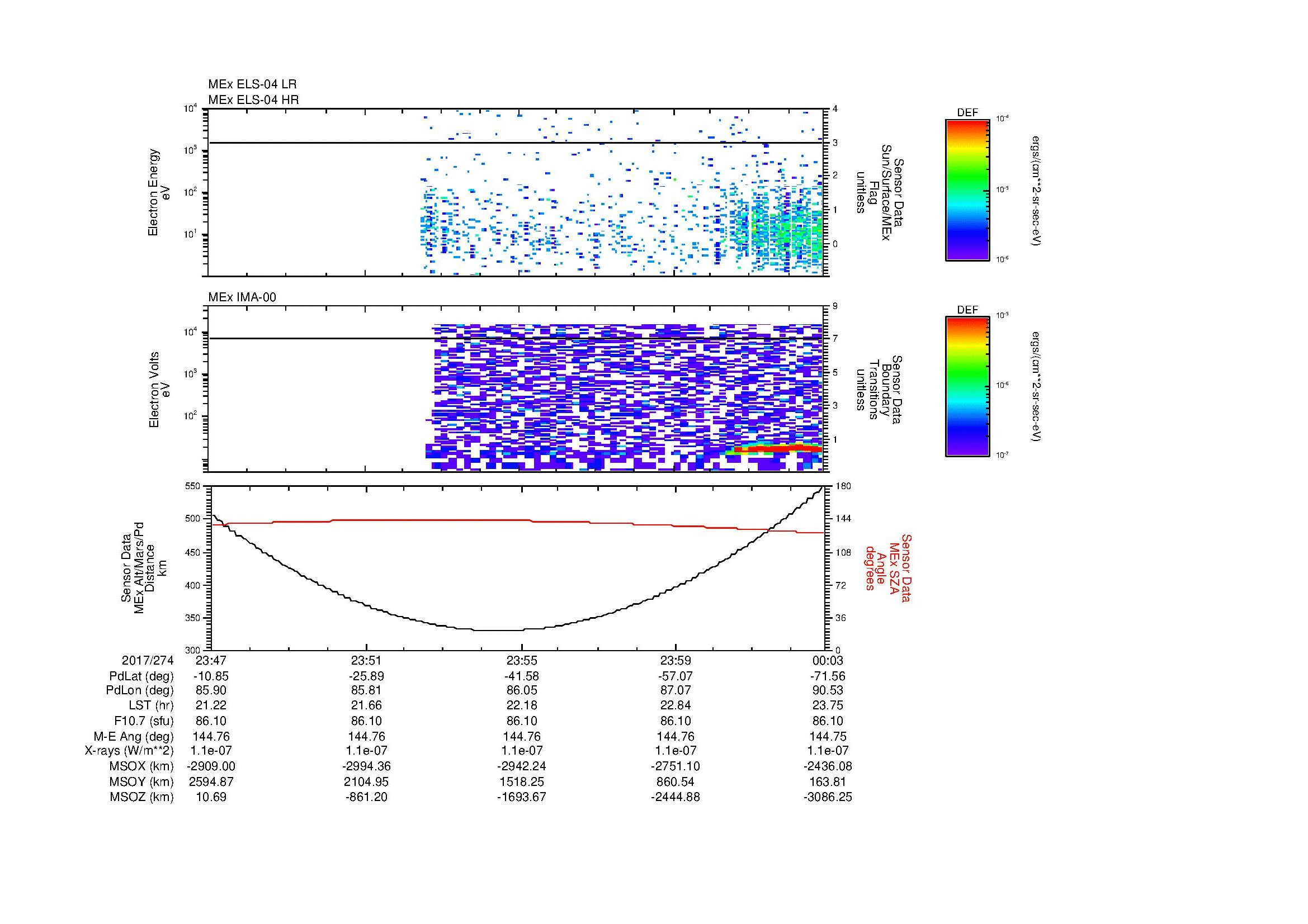Click the 'LST (hr)' row label
The height and width of the screenshot is (924, 1308).
pos(151,705)
